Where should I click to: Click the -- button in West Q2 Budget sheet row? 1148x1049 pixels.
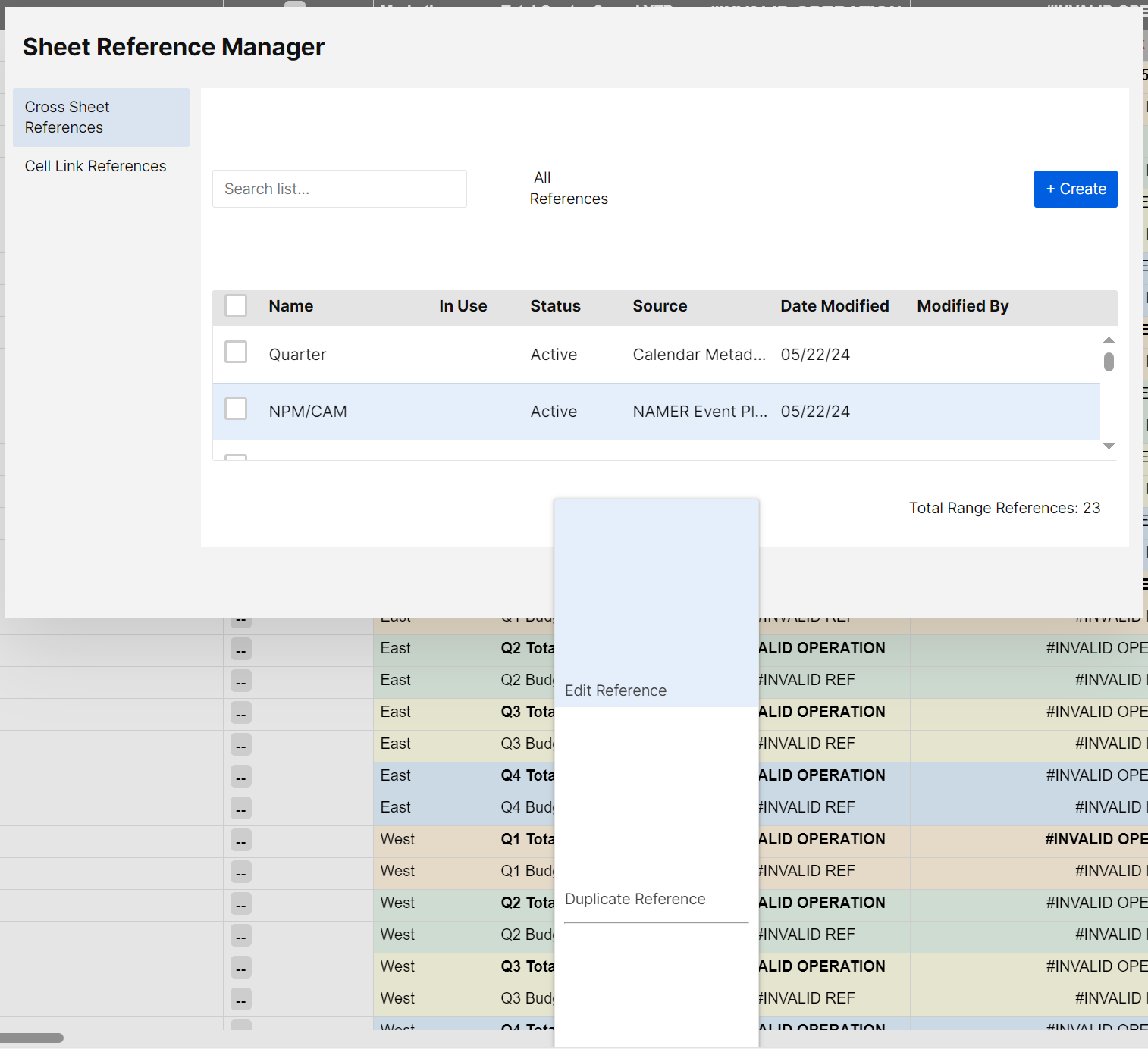coord(241,936)
